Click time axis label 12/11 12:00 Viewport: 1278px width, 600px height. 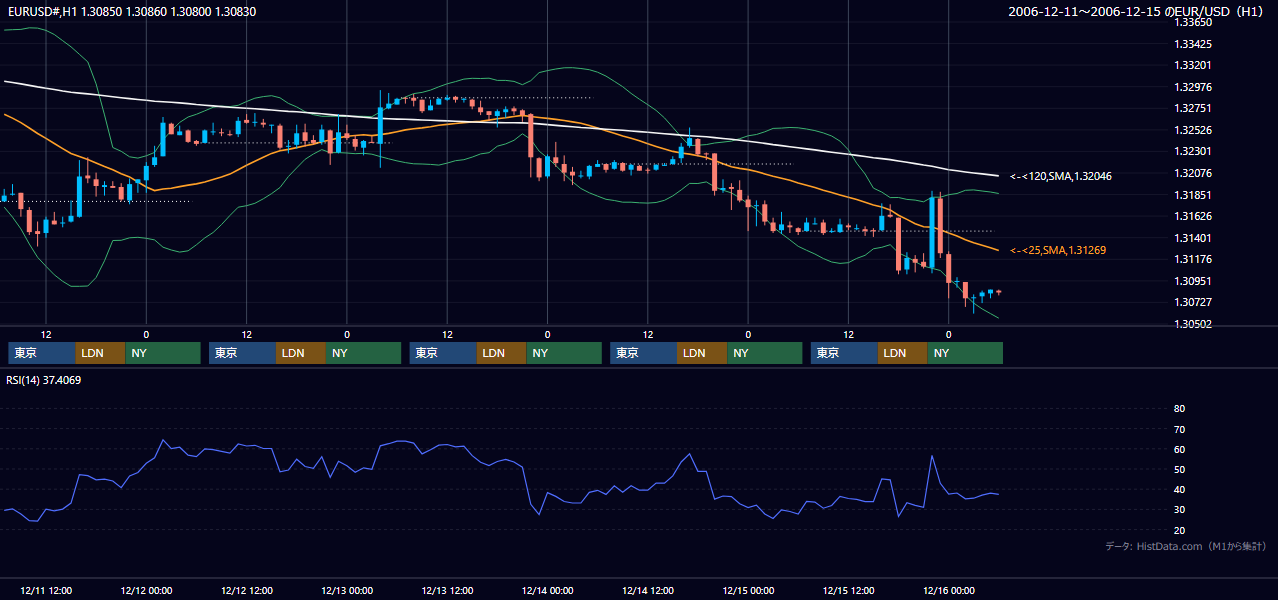(x=46, y=590)
